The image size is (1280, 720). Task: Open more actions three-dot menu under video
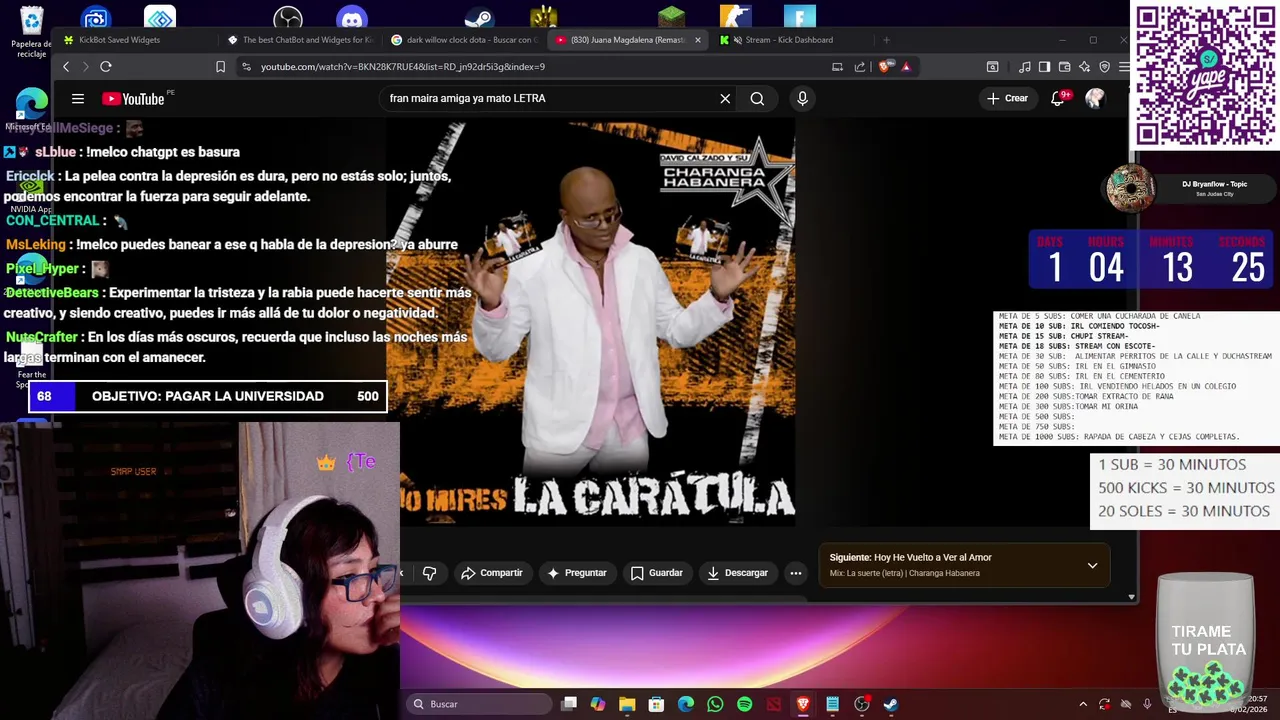(x=795, y=573)
